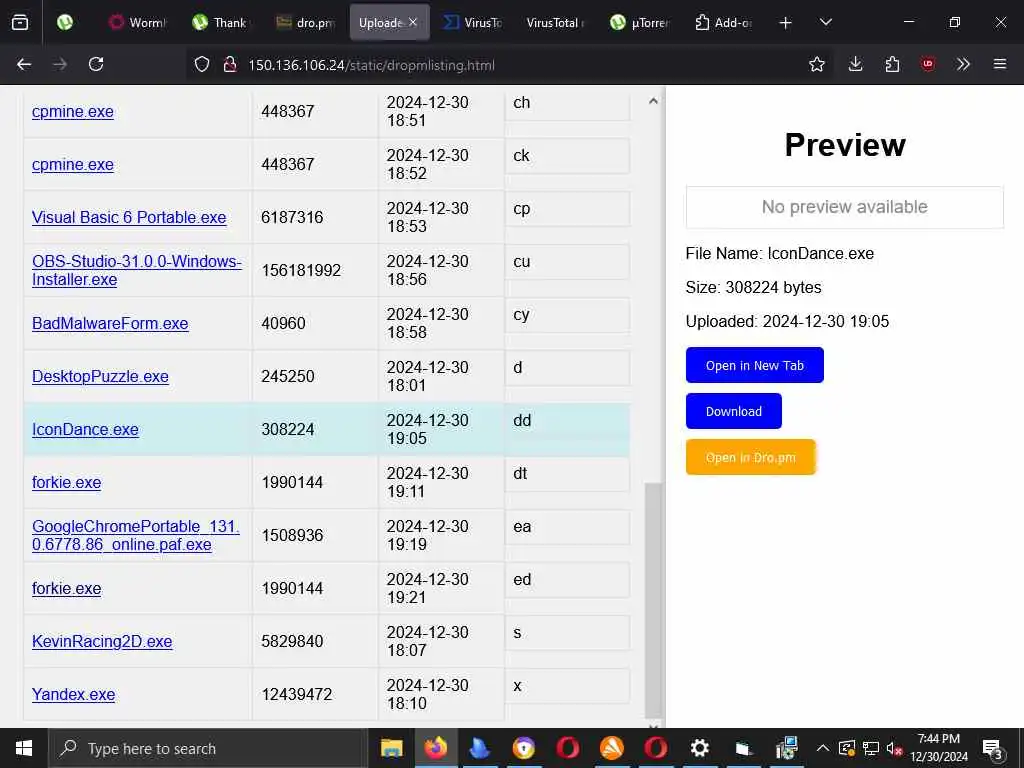Switch to the Add-ons tab
The height and width of the screenshot is (768, 1024).
coord(723,22)
